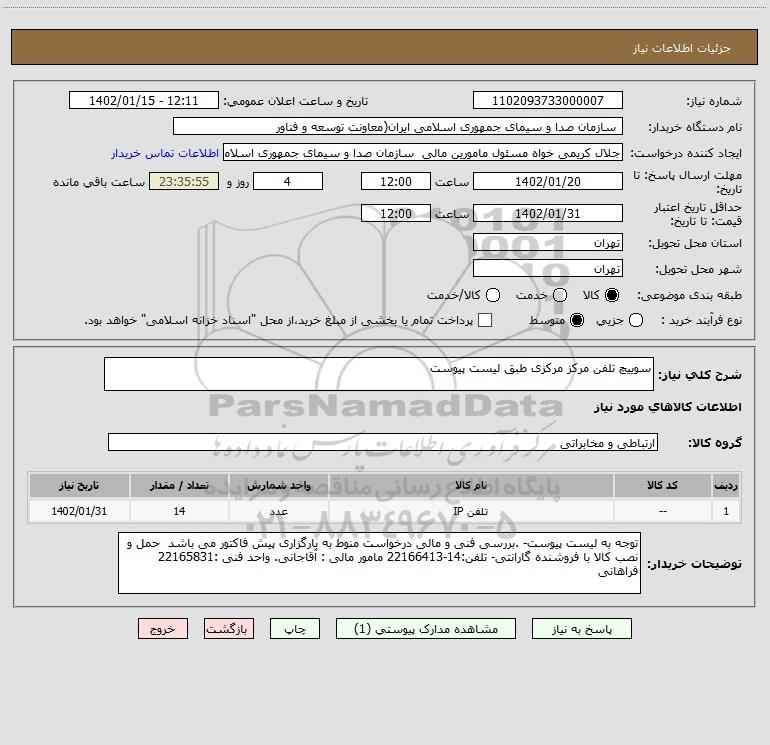Click the نام کالا column header

[x=470, y=485]
